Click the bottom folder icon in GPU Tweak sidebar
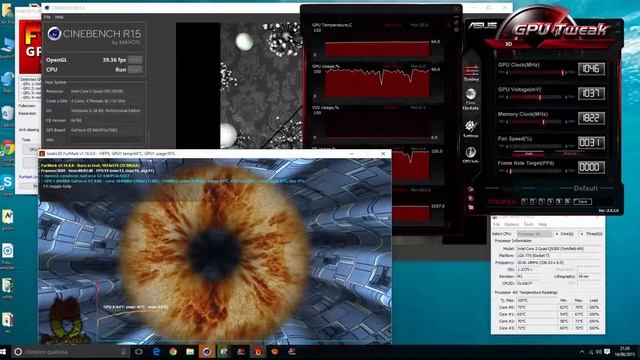 point(471,207)
